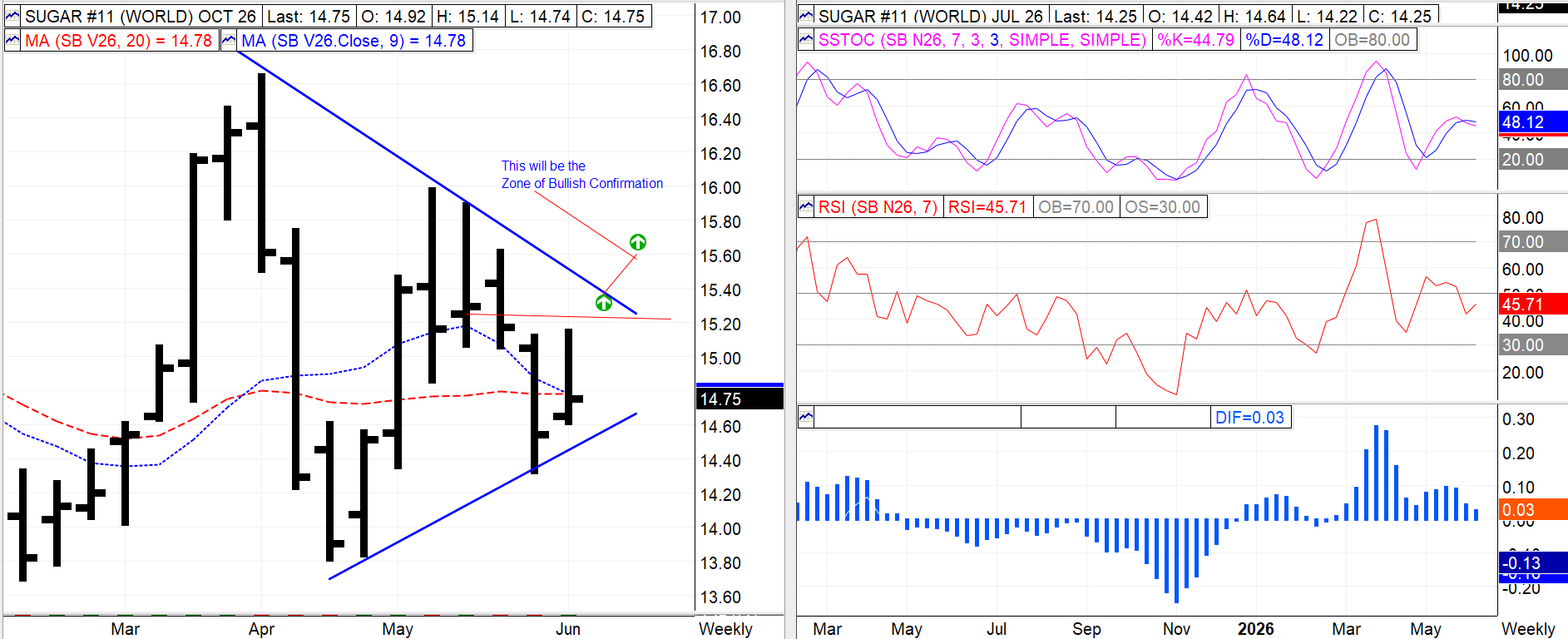Click the Weekly label under the JUL 26 chart
Image resolution: width=1568 pixels, height=639 pixels.
[x=1528, y=629]
